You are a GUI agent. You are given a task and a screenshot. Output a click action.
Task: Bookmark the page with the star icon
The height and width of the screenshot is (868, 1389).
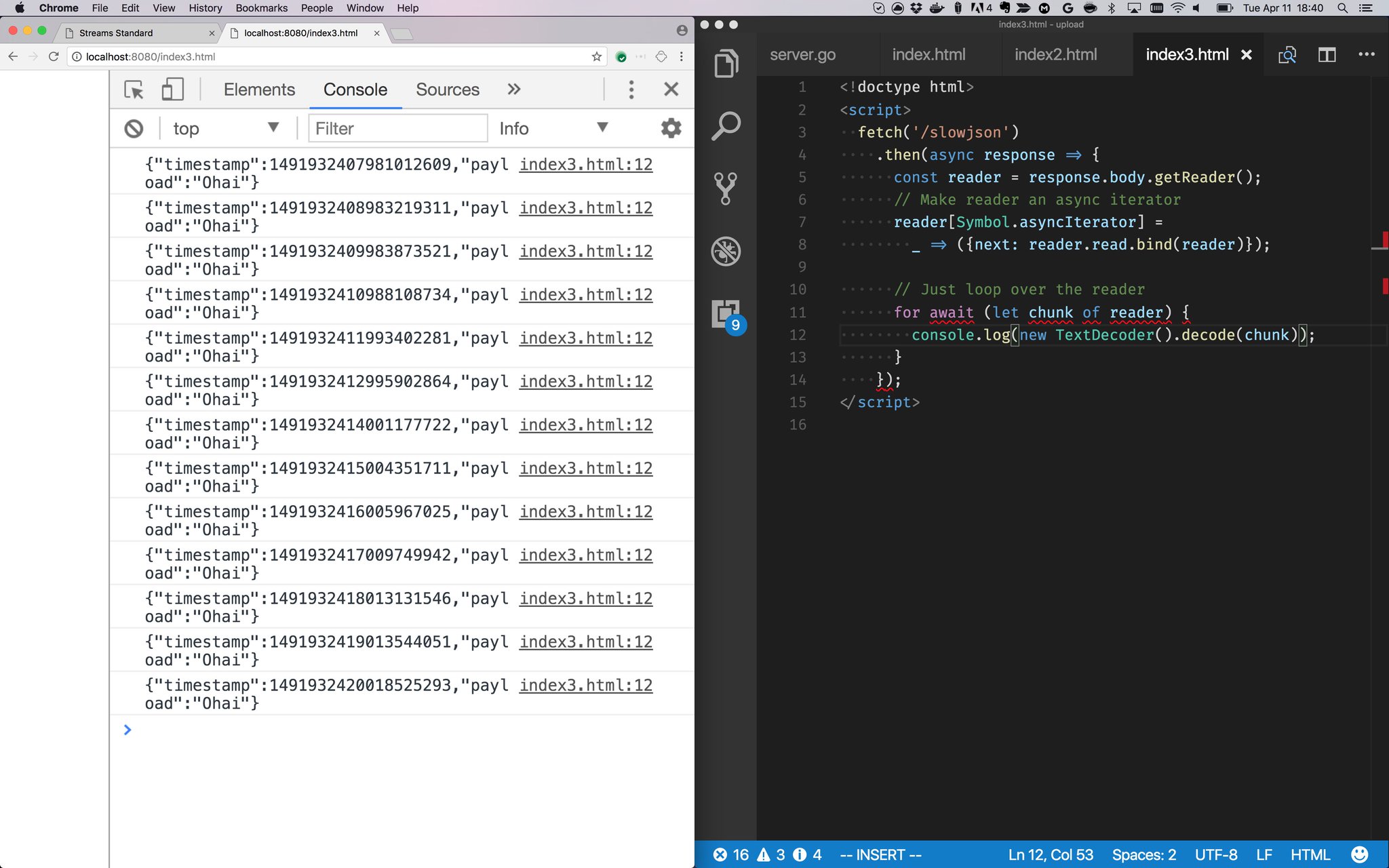click(x=597, y=56)
